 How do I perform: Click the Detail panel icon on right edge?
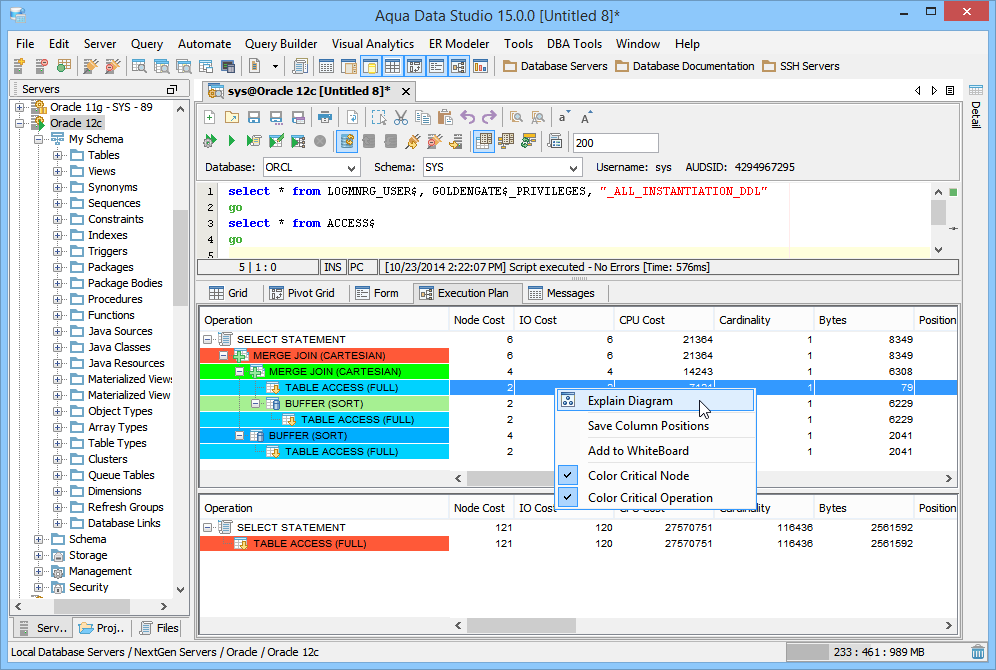click(x=976, y=90)
